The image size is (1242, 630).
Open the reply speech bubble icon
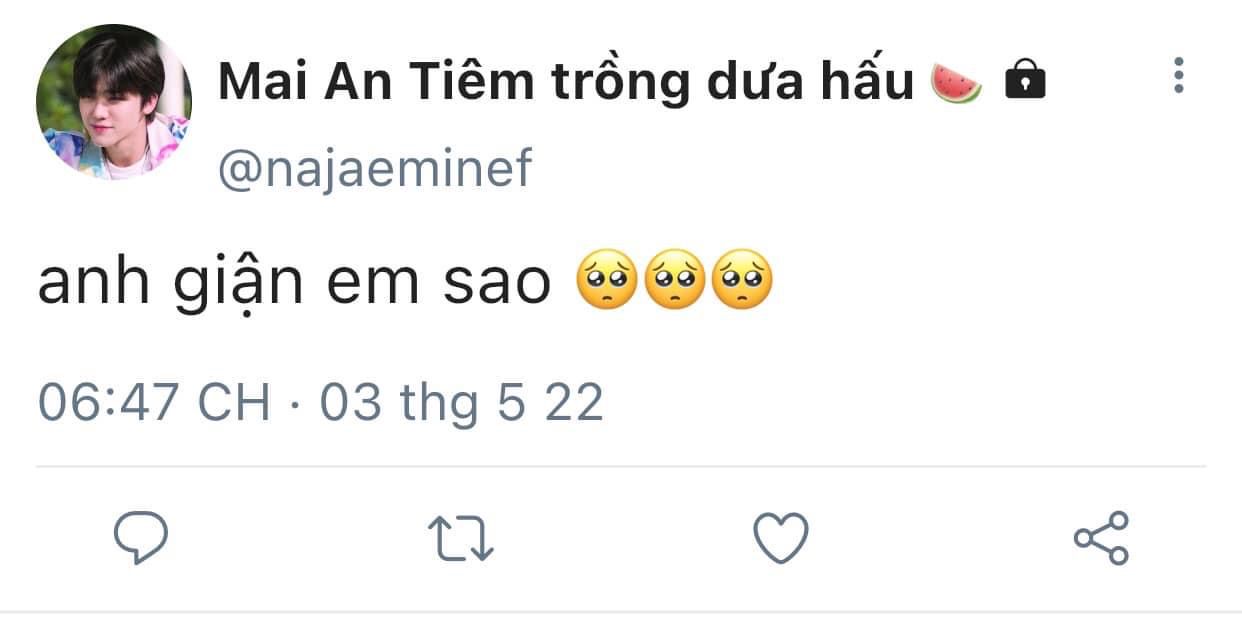click(140, 539)
